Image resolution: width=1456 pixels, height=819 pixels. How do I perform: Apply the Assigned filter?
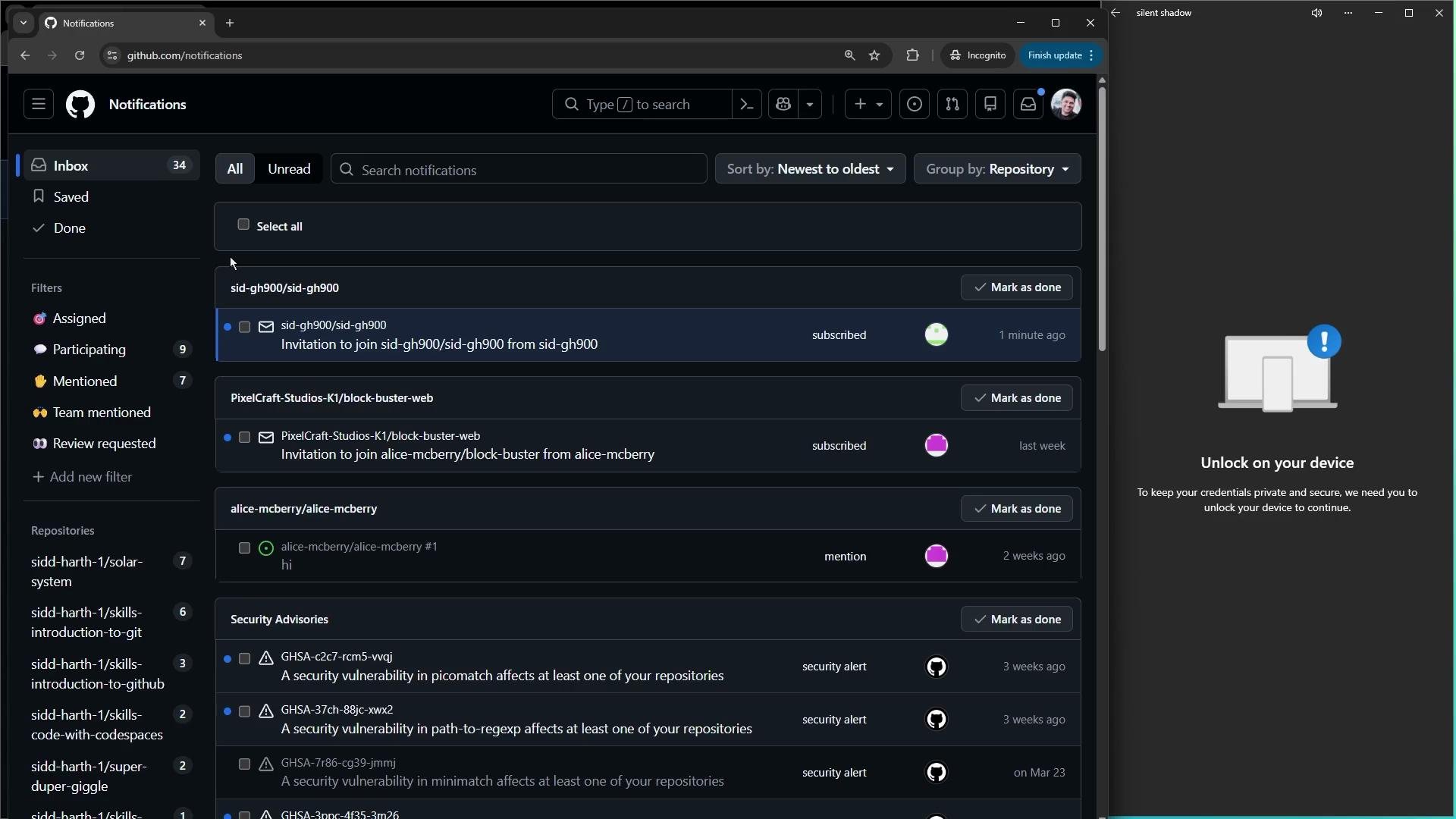(x=111, y=318)
